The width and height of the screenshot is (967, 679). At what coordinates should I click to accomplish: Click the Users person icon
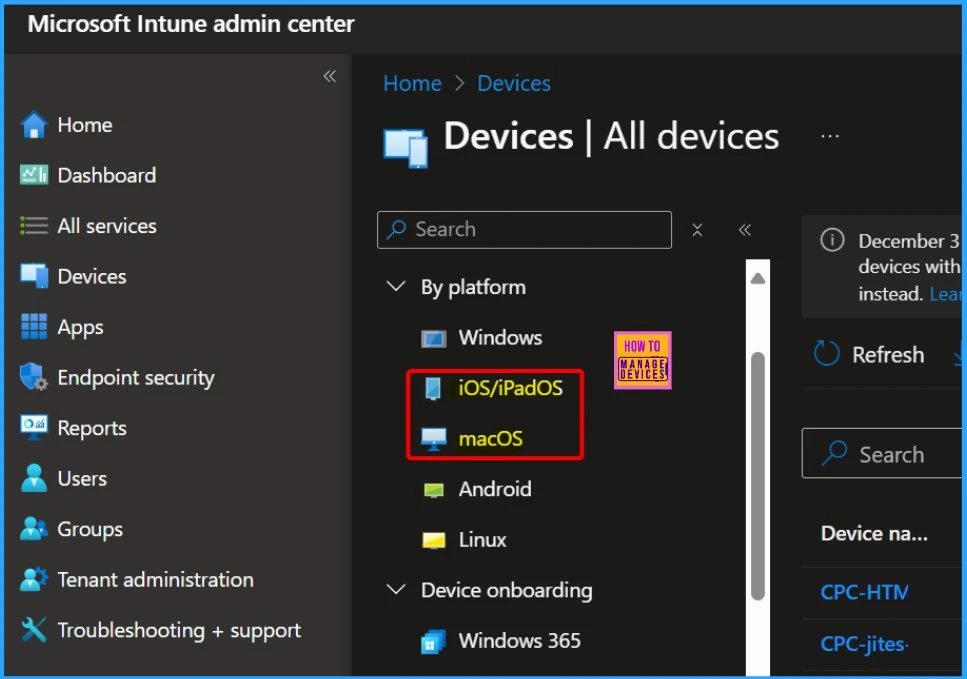point(34,479)
